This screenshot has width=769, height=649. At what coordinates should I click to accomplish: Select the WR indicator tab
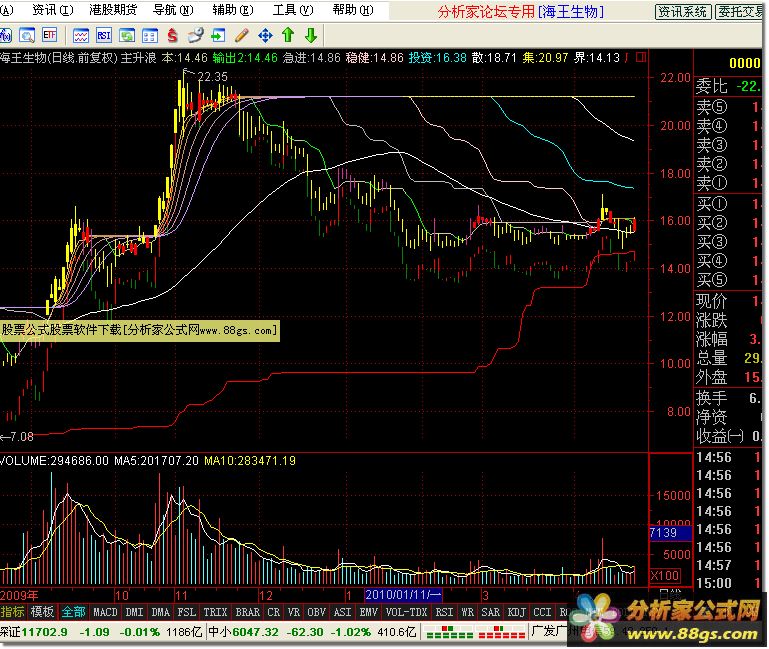pos(467,612)
